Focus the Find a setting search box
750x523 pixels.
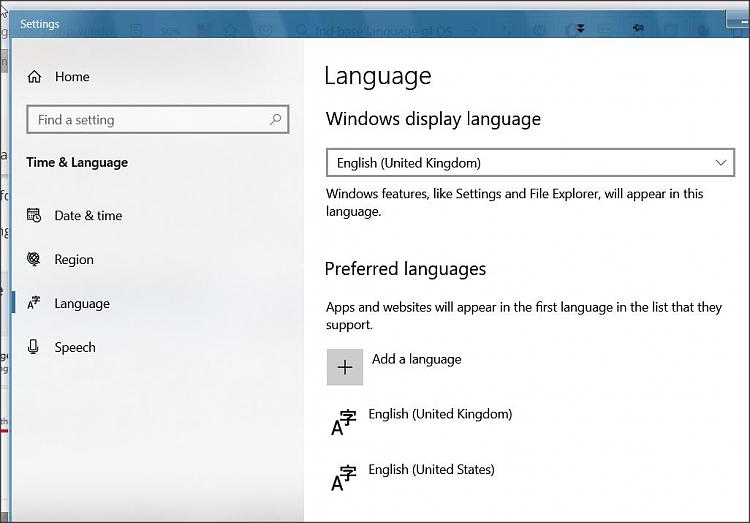[x=158, y=120]
